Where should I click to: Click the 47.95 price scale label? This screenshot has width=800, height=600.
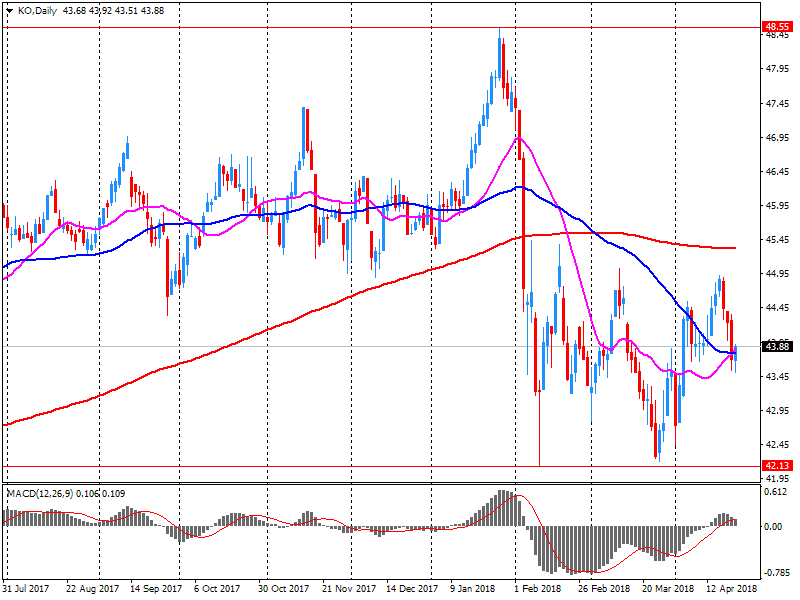click(777, 70)
